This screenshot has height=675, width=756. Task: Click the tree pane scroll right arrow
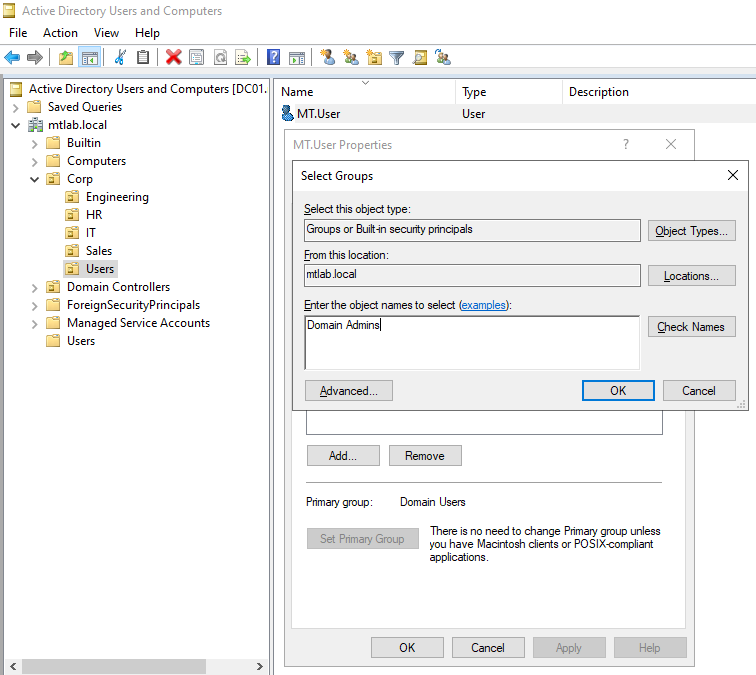click(x=260, y=666)
